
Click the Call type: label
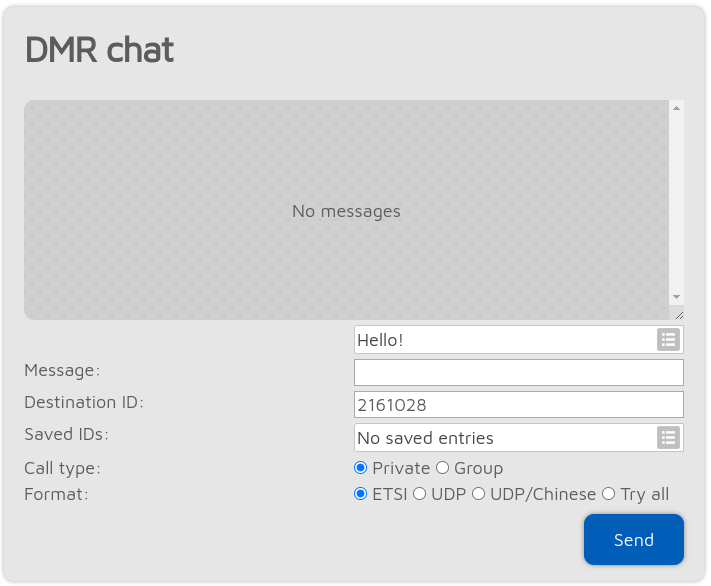click(63, 468)
